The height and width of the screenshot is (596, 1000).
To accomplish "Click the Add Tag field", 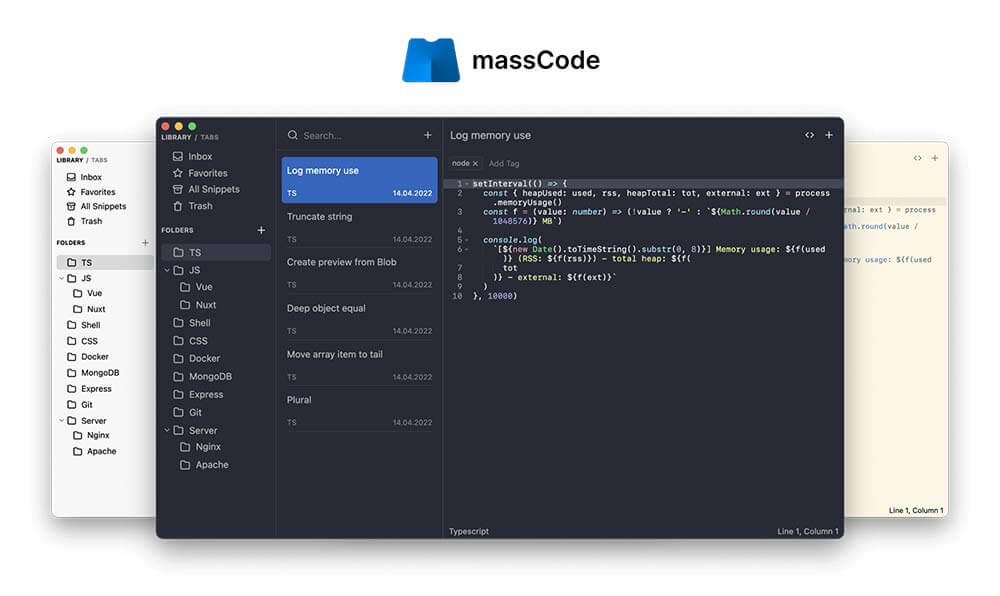I will 504,164.
